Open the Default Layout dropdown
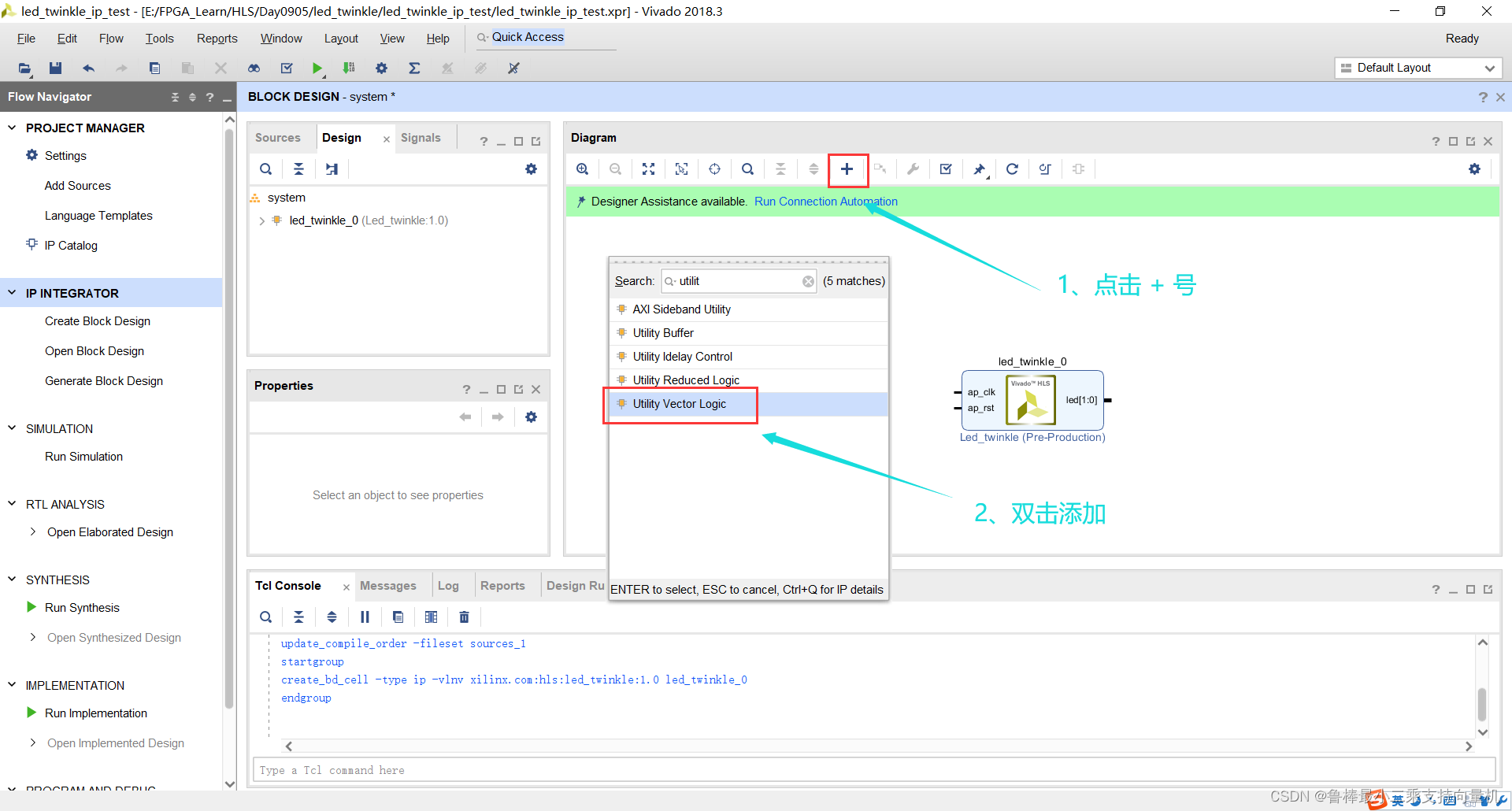 1418,69
